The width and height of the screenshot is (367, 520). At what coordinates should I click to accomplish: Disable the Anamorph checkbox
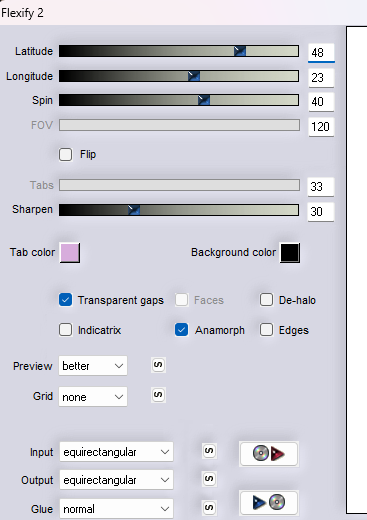[181, 330]
